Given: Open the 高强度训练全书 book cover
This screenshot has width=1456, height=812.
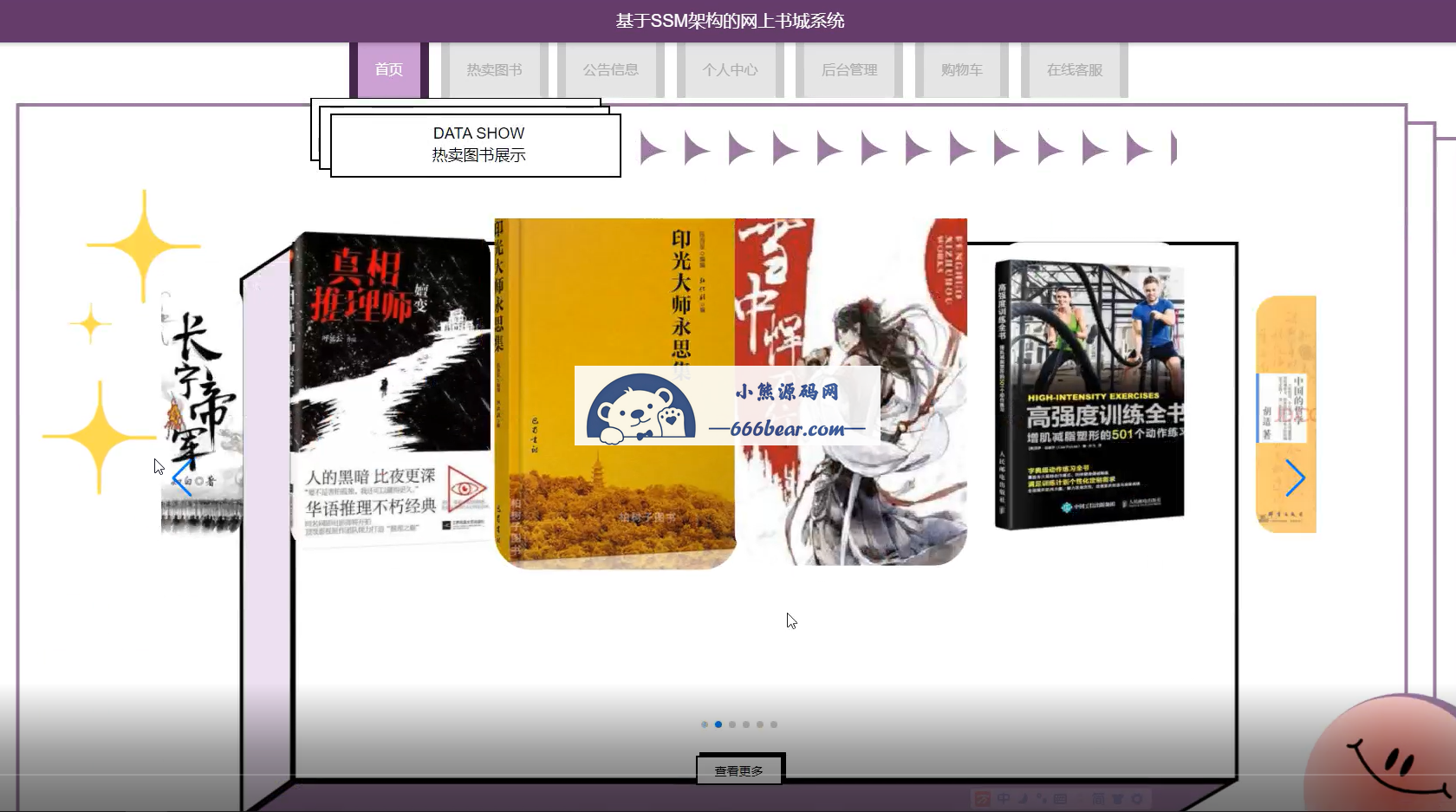Looking at the screenshot, I should tap(1089, 394).
